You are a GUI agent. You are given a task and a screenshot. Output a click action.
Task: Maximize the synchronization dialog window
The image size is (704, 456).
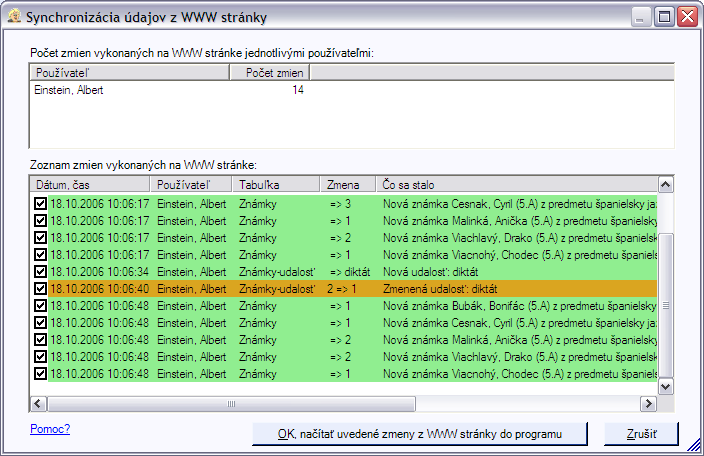pos(664,17)
